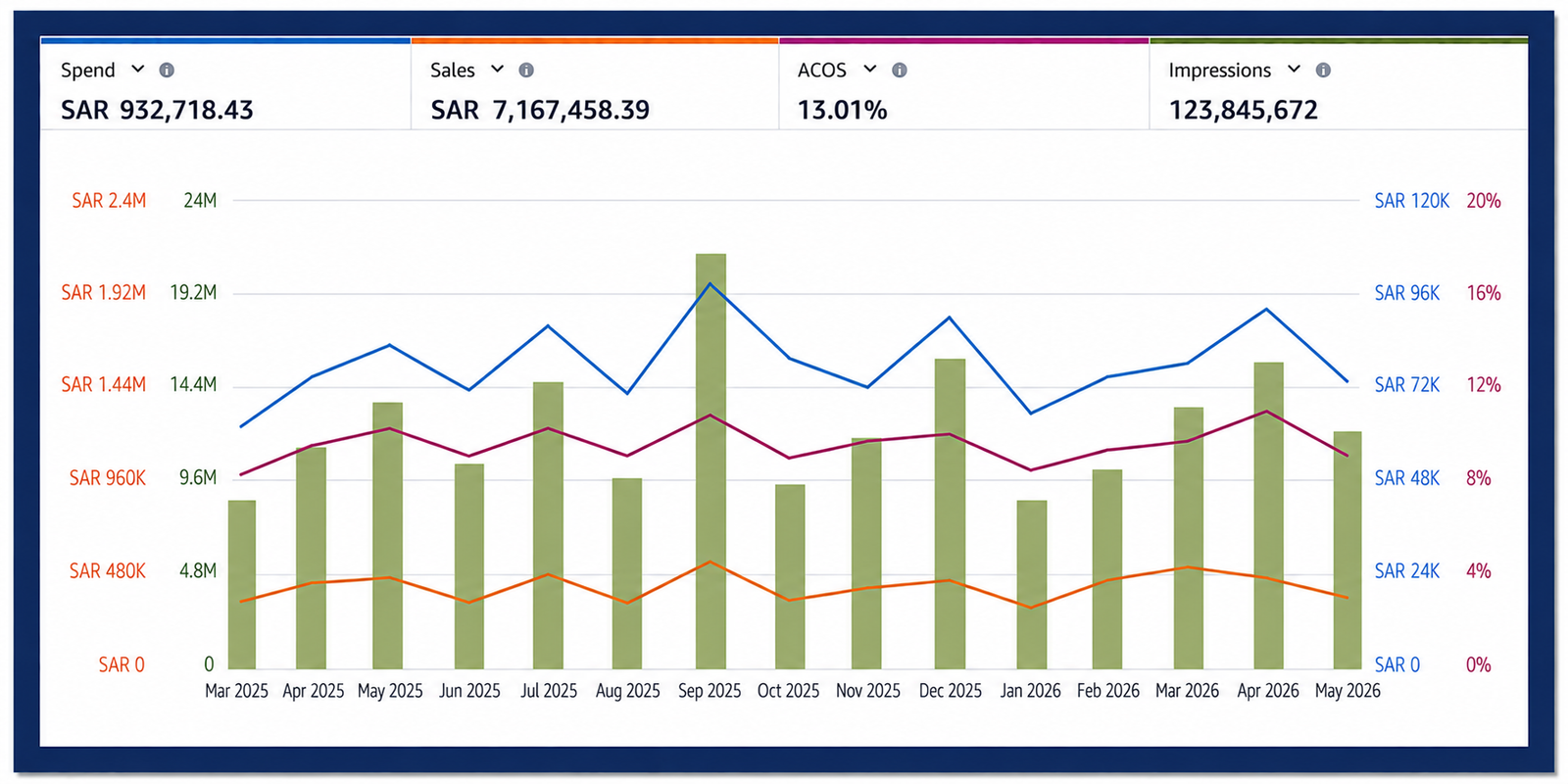The image size is (1568, 784).
Task: Click the SAR 96K spend axis label
Action: [x=1407, y=293]
